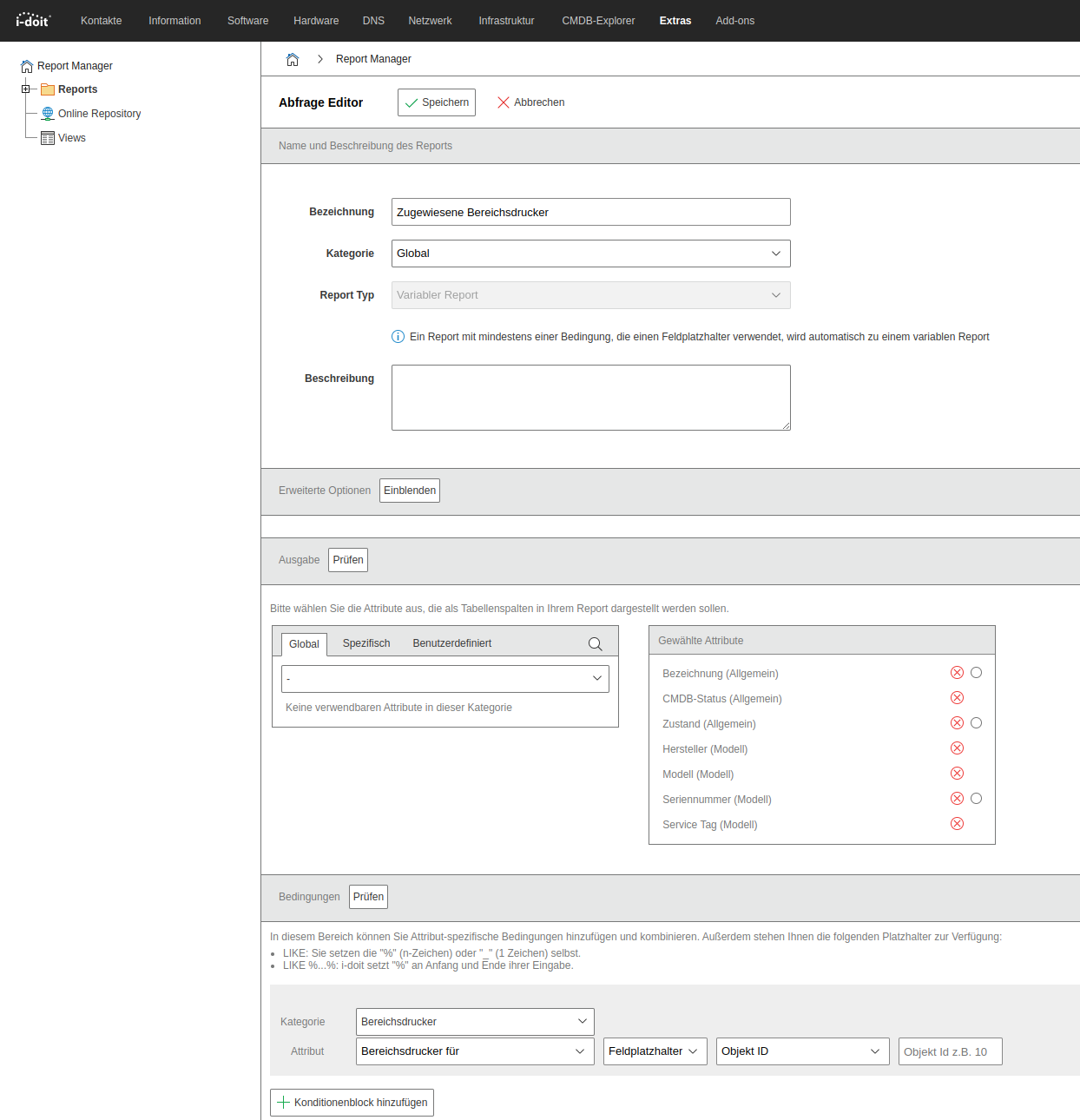Remove Bezeichnung (Allgemein) attribute
Screen dimensions: 1080x1120
tap(957, 673)
